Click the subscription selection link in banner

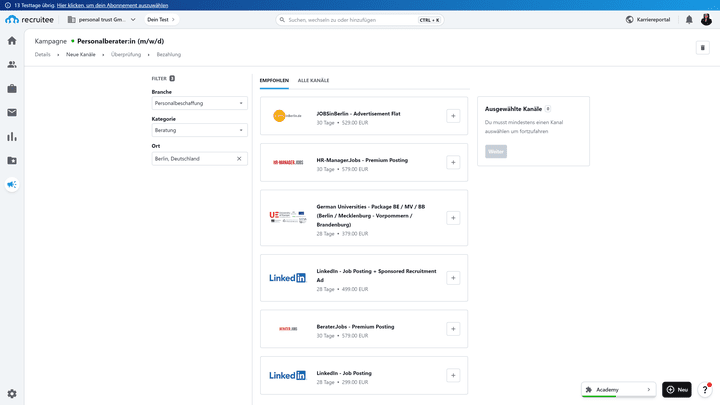click(112, 6)
